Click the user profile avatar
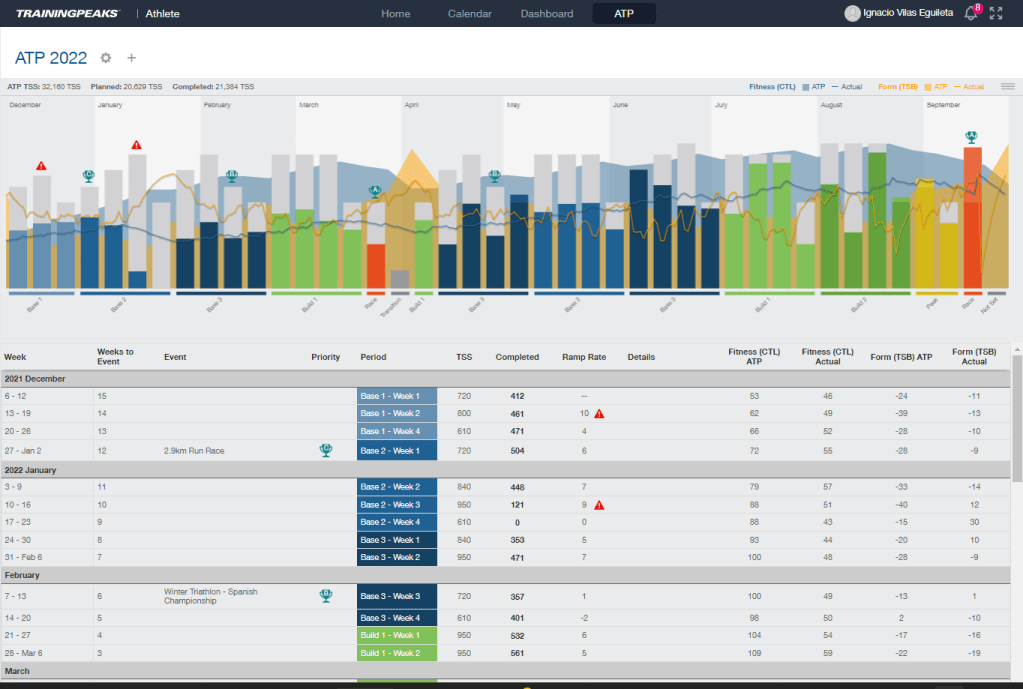The width and height of the screenshot is (1023, 689). [852, 14]
